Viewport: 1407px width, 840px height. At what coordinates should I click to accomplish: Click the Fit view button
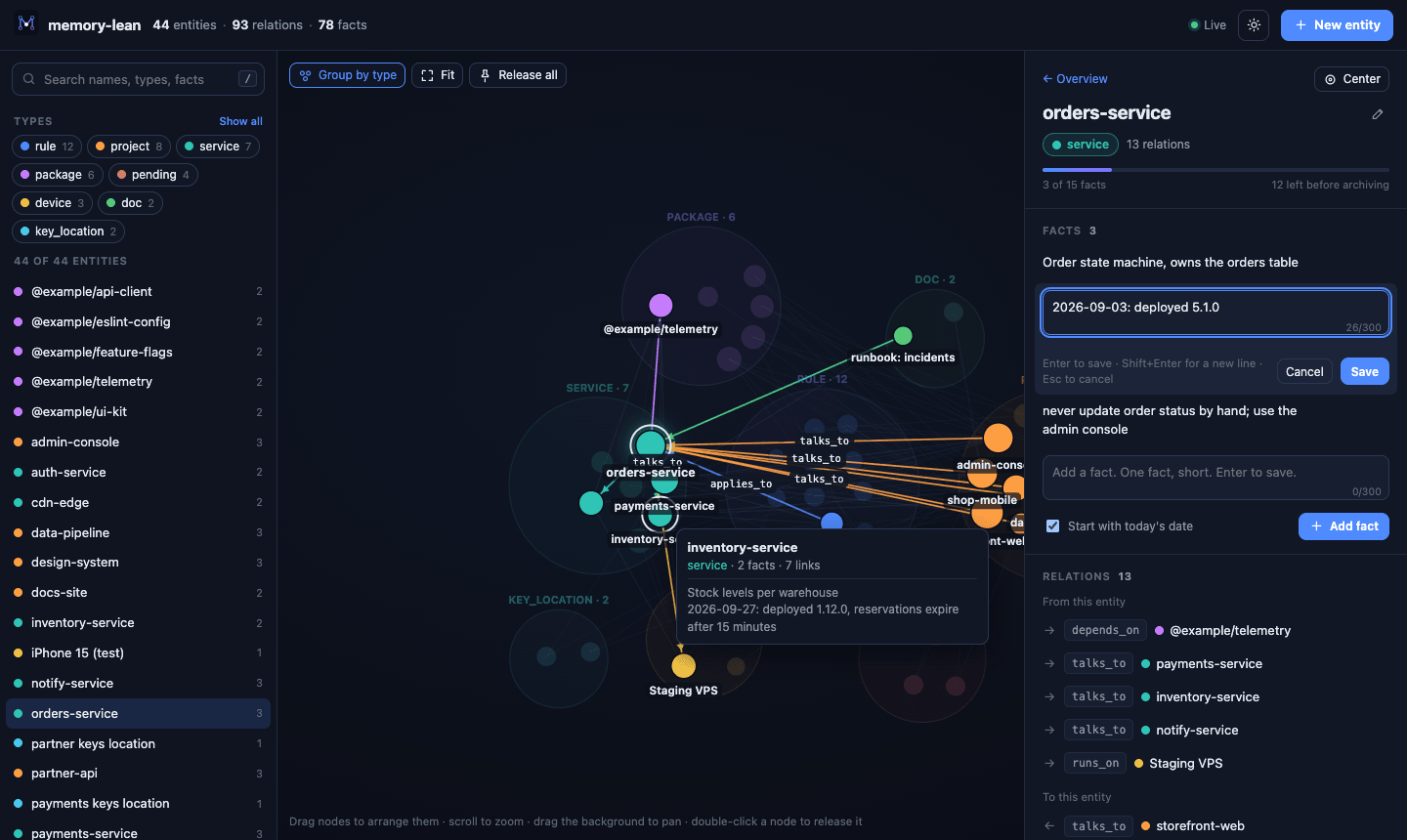point(437,75)
